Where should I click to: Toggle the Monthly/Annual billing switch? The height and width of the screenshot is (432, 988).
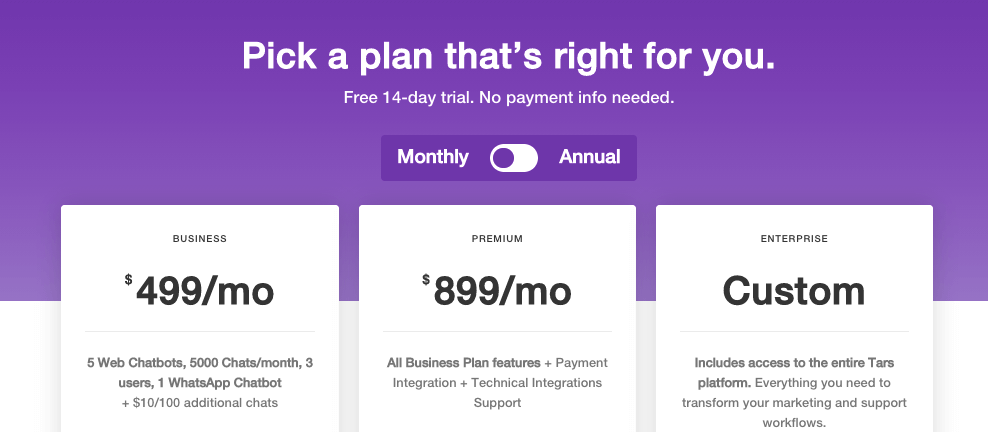coord(514,158)
